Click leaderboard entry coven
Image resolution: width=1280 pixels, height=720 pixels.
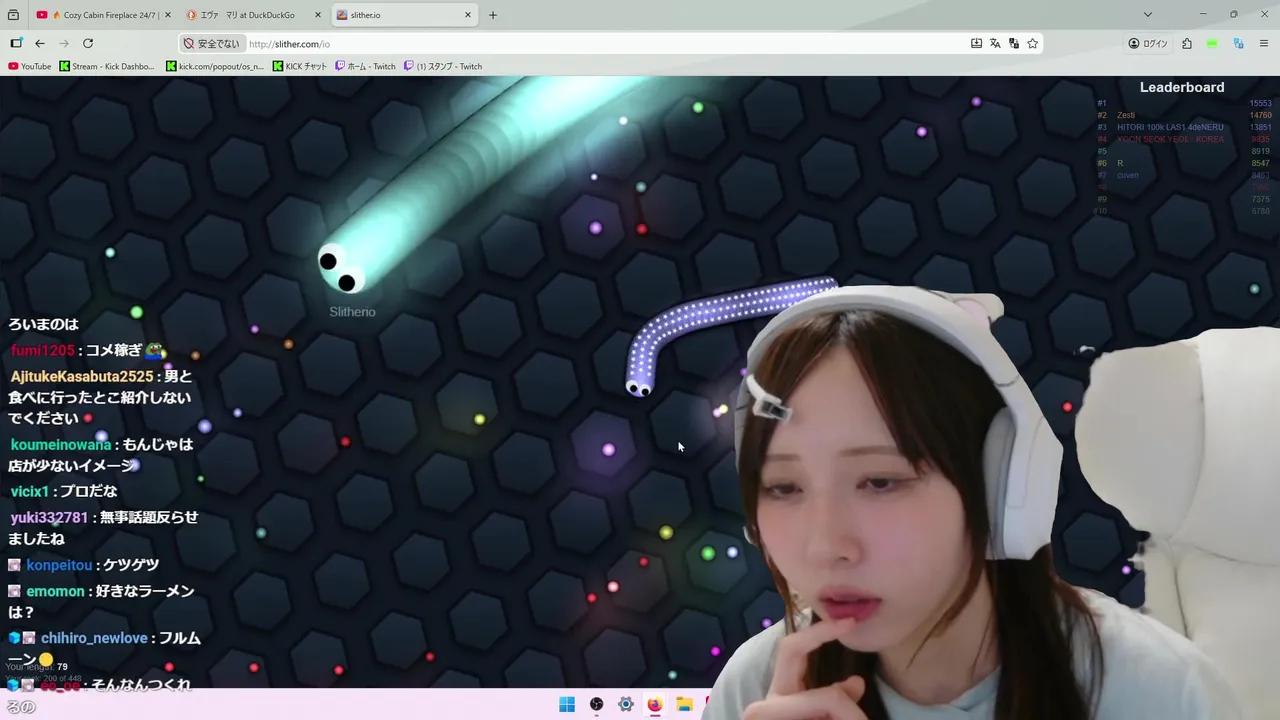coord(1128,175)
